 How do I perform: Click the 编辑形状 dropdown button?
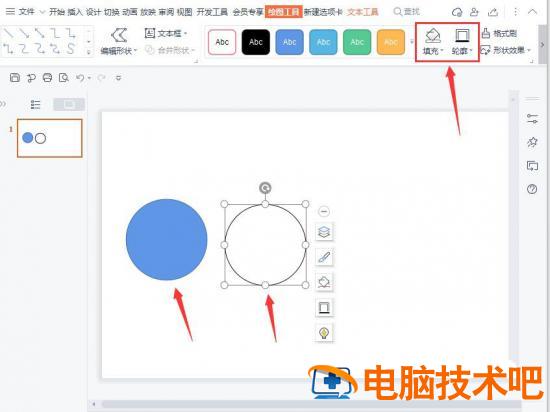[x=119, y=42]
